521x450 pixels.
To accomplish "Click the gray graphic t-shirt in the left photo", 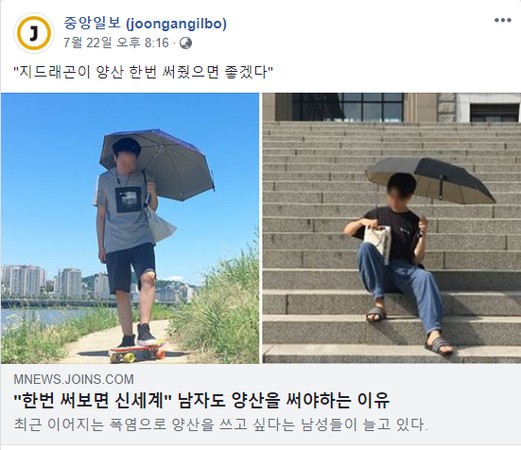I will click(x=124, y=210).
